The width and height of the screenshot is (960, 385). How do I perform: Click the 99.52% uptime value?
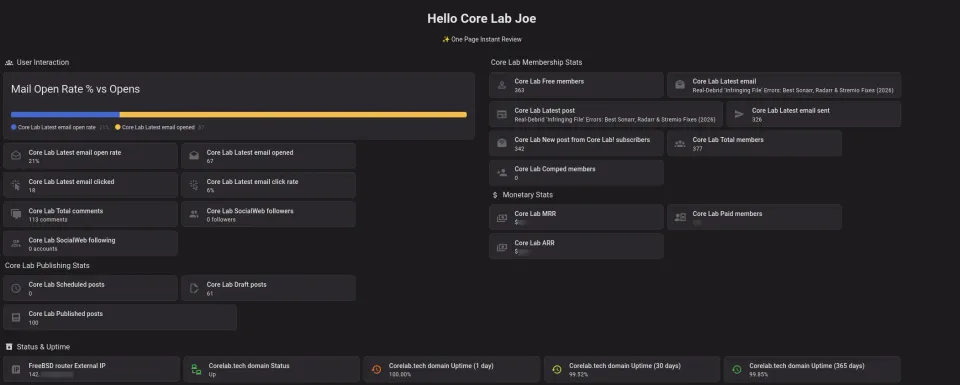[579, 374]
